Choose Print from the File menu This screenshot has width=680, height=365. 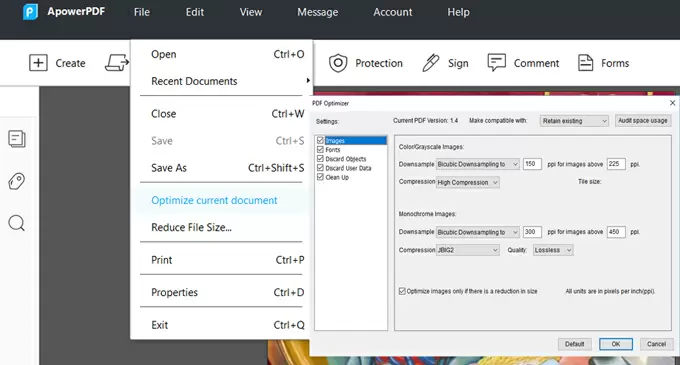tap(222, 260)
